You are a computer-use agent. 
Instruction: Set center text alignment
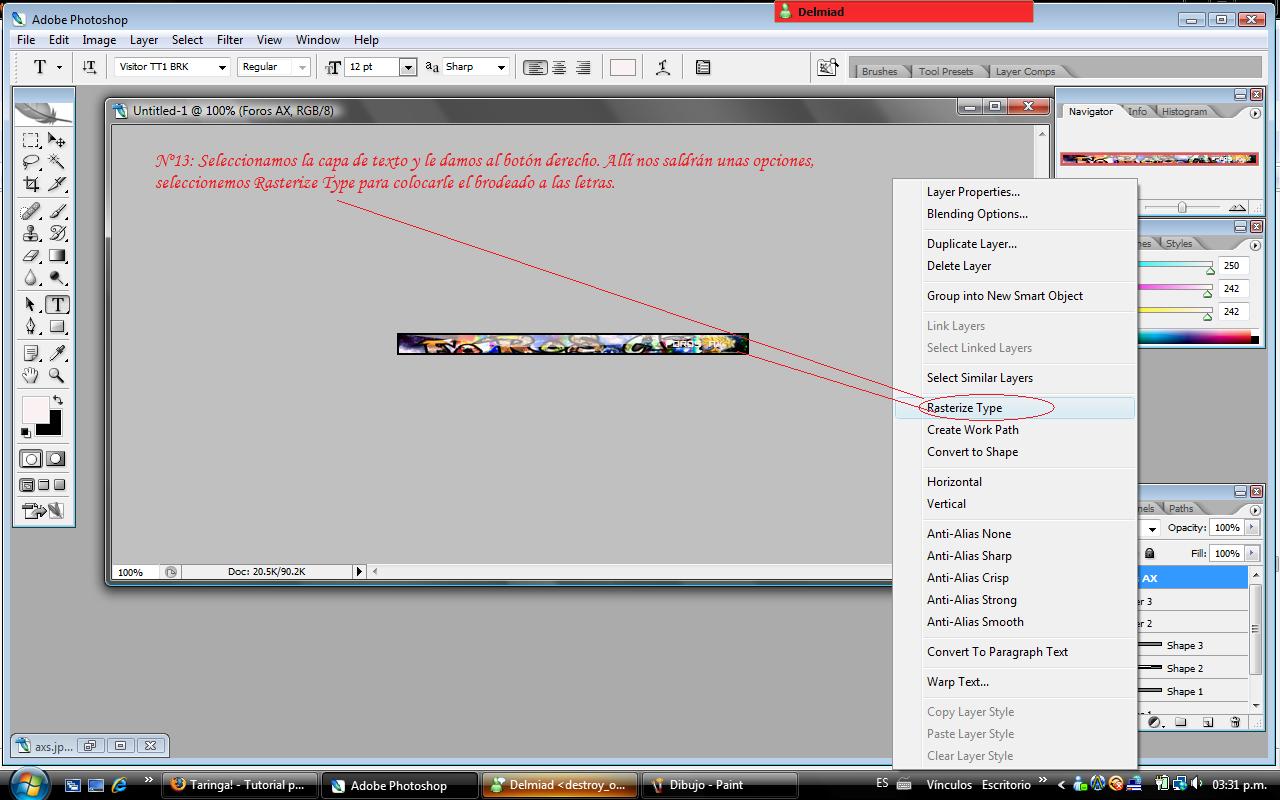point(559,67)
